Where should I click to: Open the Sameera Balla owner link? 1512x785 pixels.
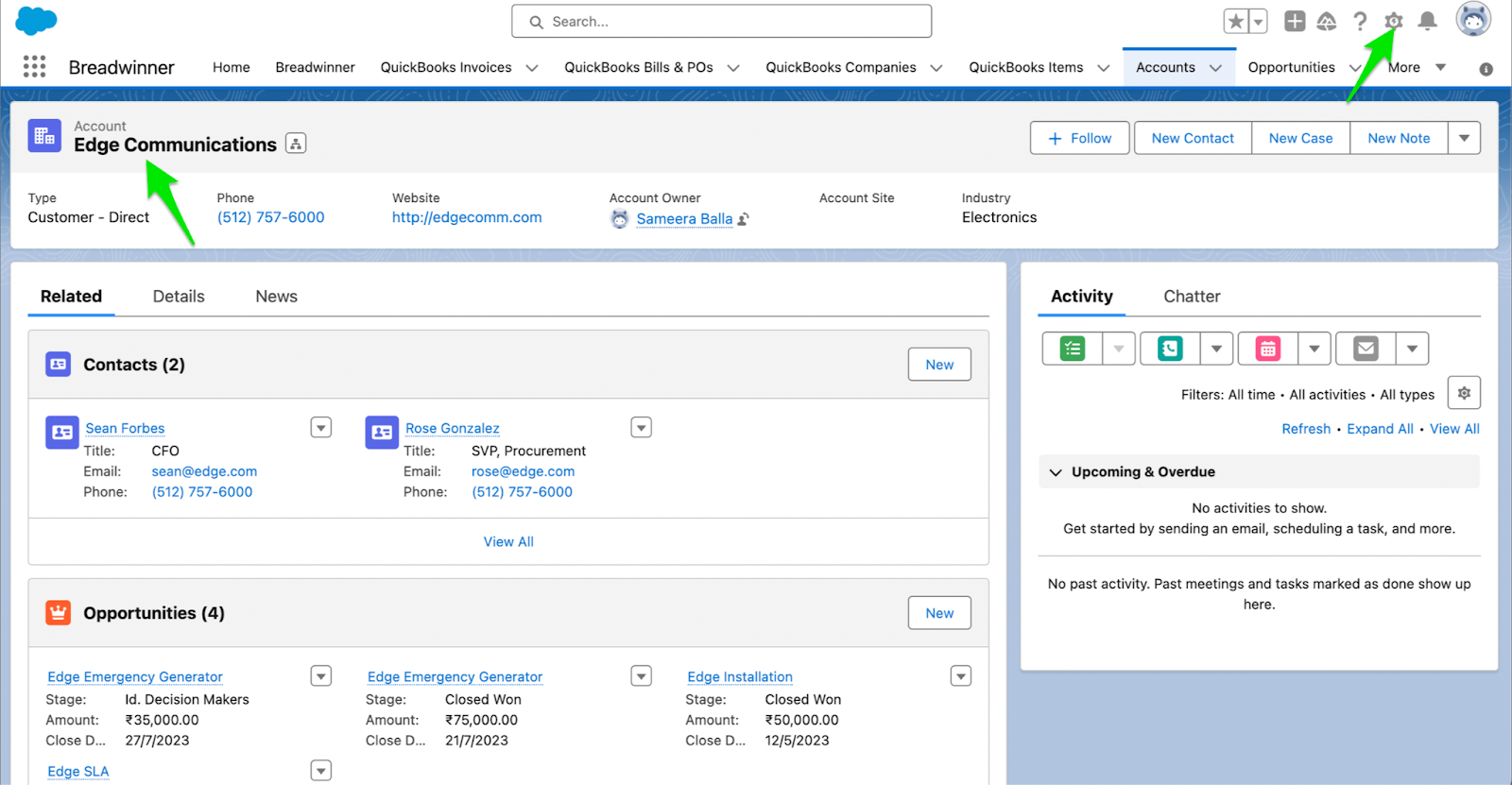coord(684,219)
